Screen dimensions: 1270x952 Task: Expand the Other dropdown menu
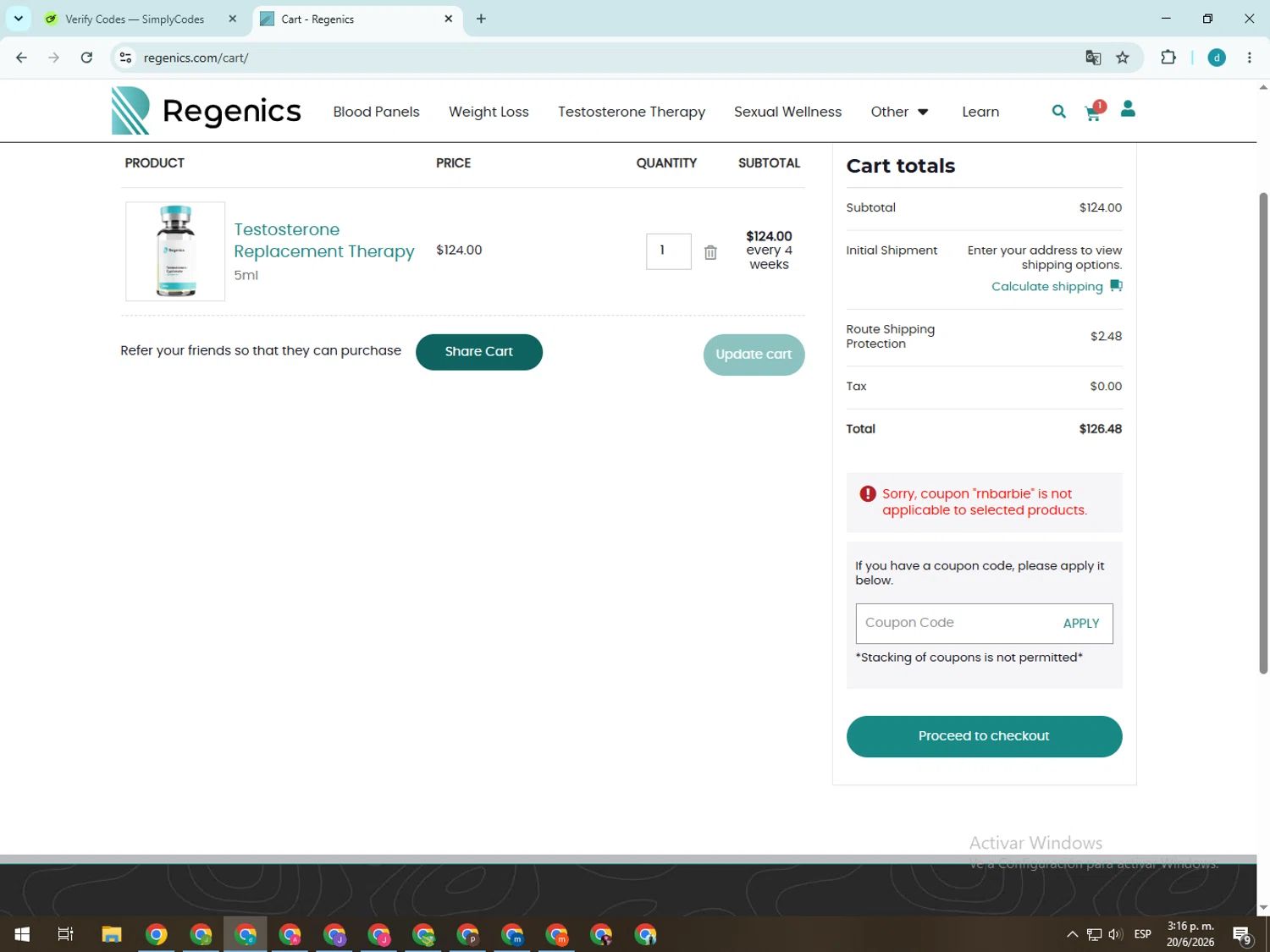coord(899,112)
